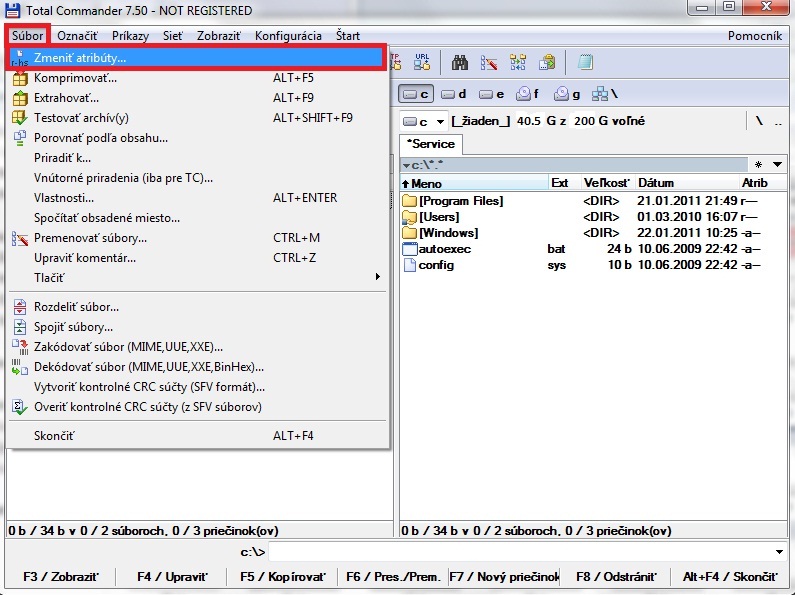Click the F8 / Odstrániť button
Screen dimensions: 795x595
click(x=616, y=577)
